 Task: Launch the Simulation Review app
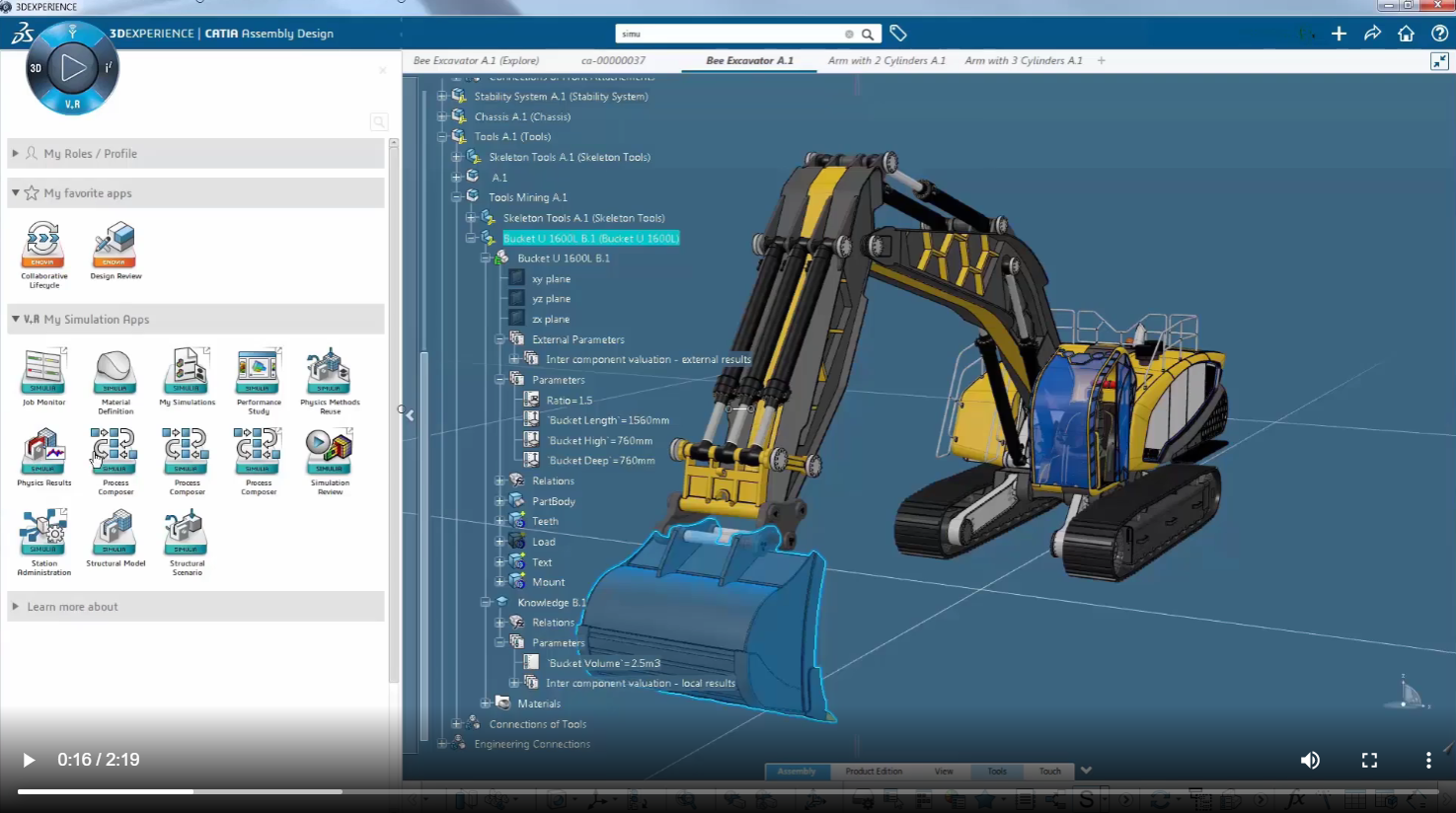coord(330,462)
